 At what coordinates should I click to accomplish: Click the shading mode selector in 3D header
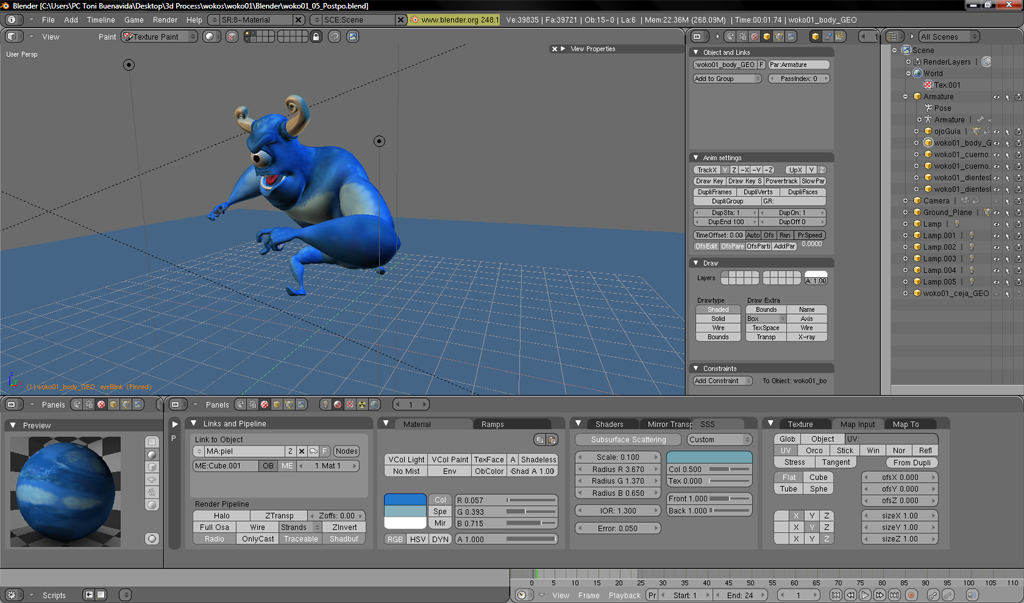coord(210,37)
